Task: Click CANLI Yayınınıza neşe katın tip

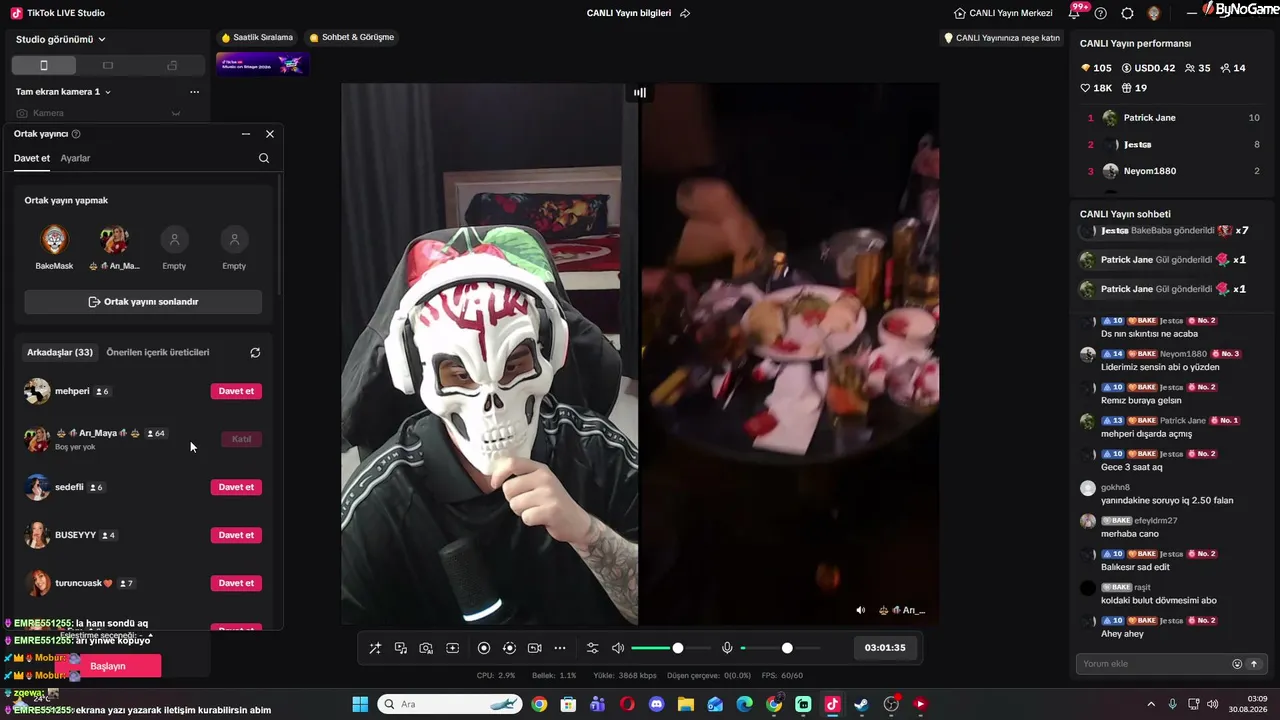Action: point(1002,38)
